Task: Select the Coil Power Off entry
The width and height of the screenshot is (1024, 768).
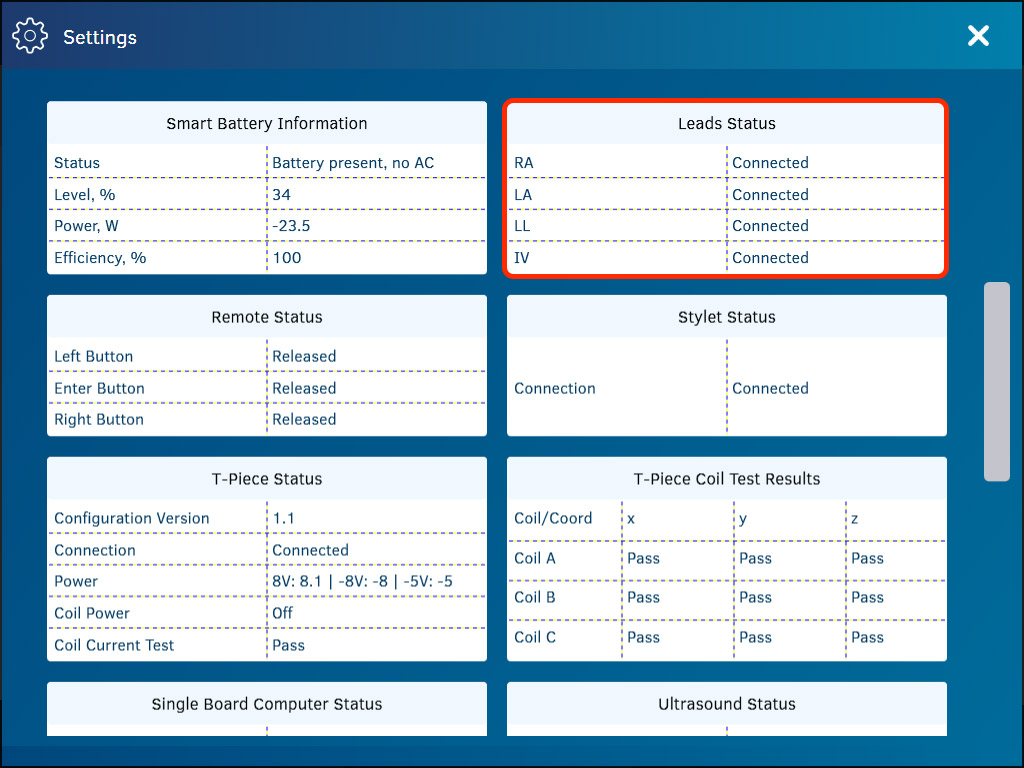Action: pos(283,613)
